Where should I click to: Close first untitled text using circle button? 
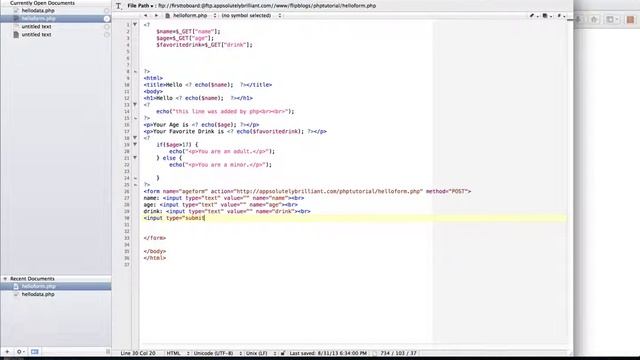(x=107, y=27)
